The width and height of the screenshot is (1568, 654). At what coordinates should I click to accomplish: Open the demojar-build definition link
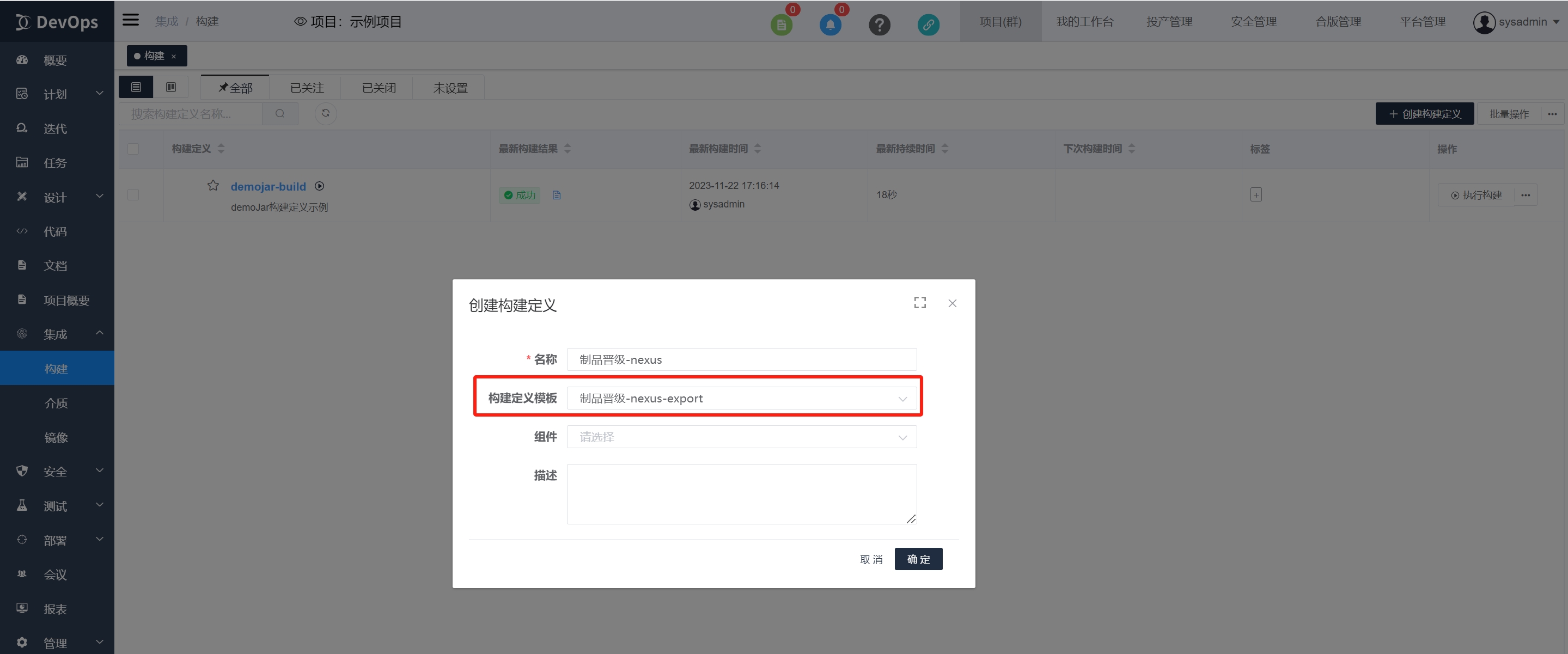click(x=269, y=186)
